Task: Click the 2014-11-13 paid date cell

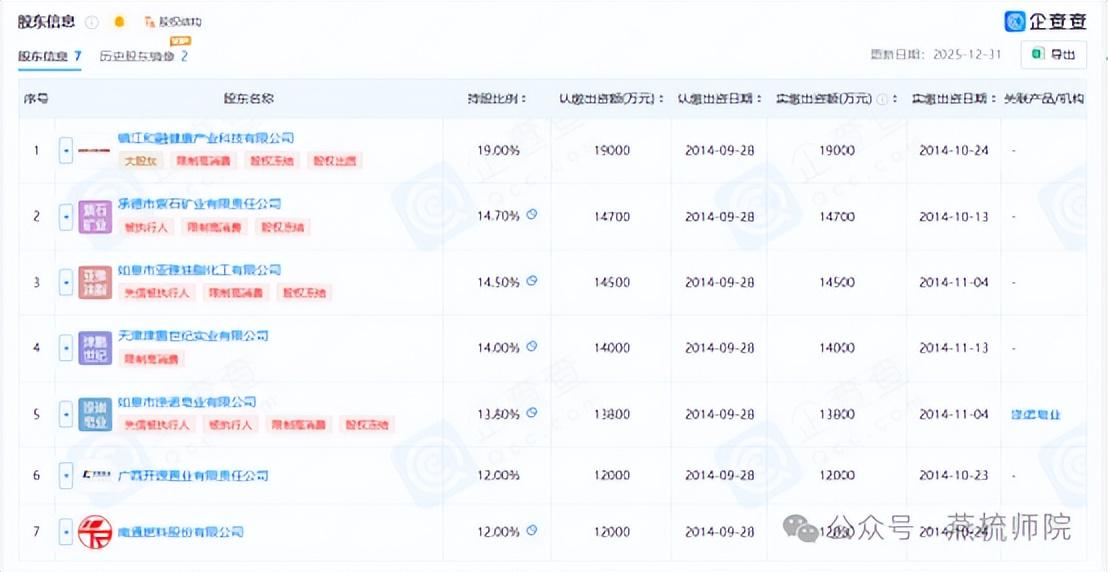Action: click(x=954, y=348)
